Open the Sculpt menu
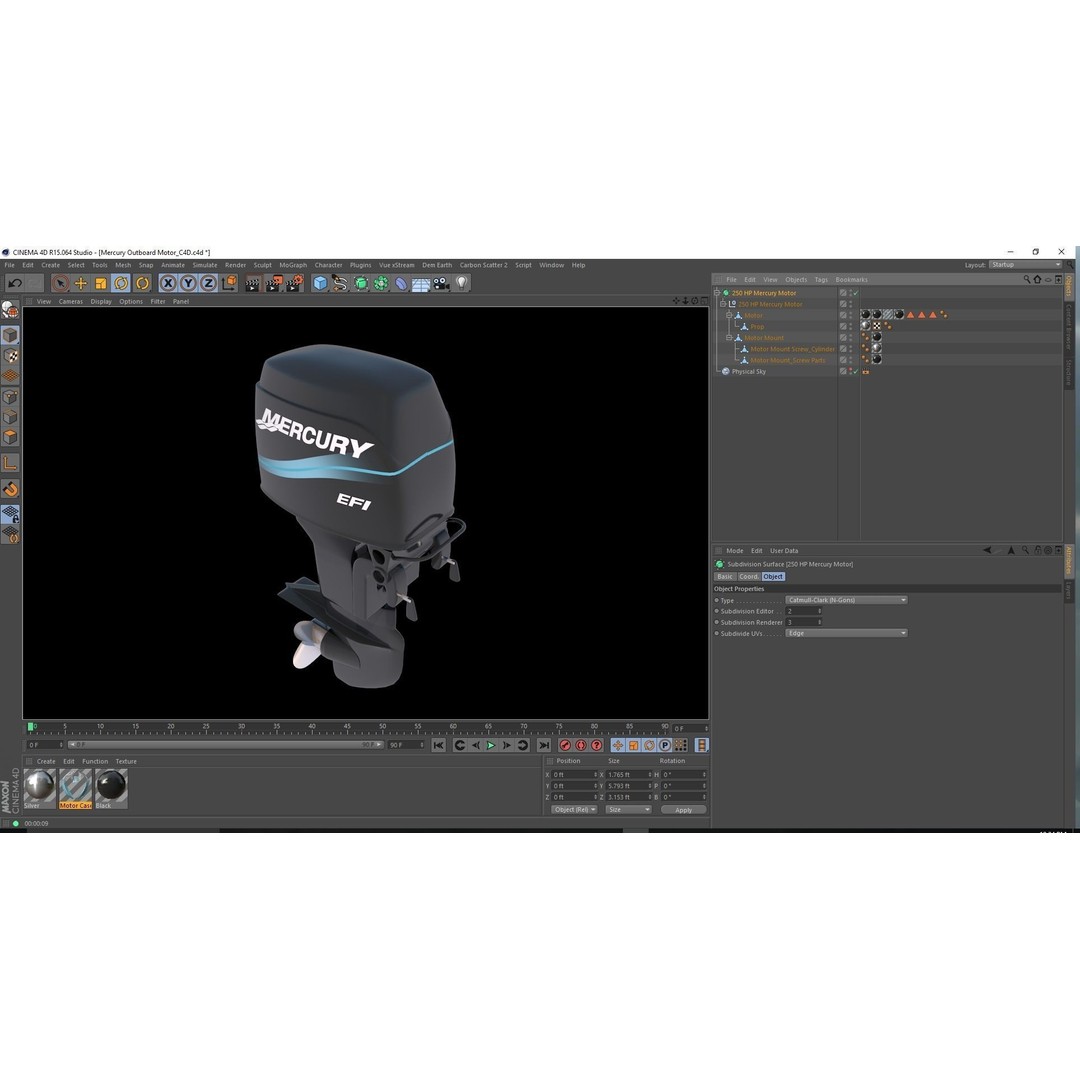The height and width of the screenshot is (1080, 1080). pyautogui.click(x=262, y=265)
